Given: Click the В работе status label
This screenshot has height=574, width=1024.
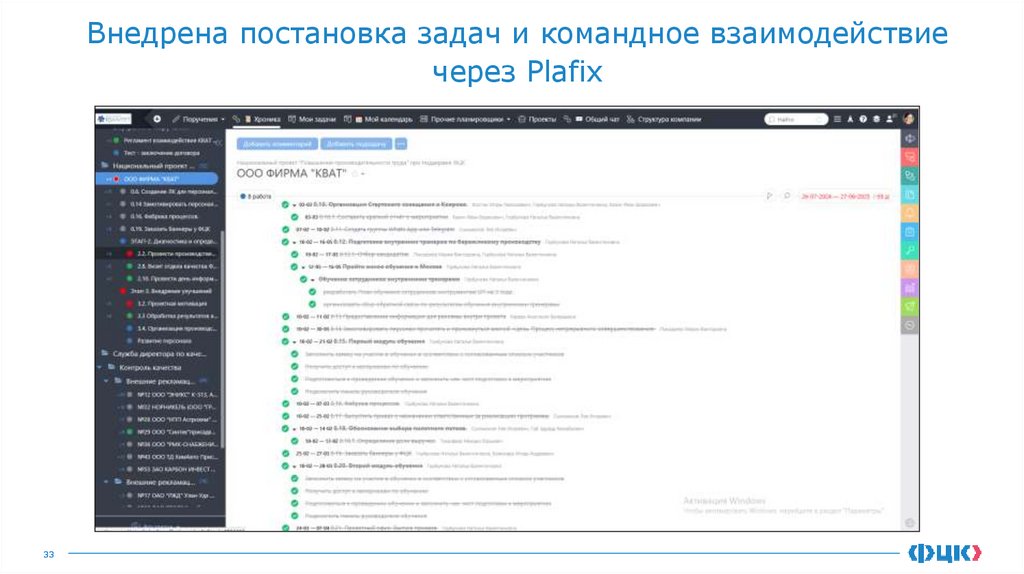Looking at the screenshot, I should click(x=256, y=196).
